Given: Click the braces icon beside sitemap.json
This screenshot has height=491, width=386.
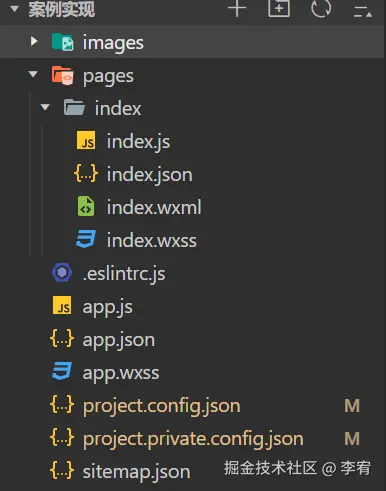Looking at the screenshot, I should click(x=62, y=470).
